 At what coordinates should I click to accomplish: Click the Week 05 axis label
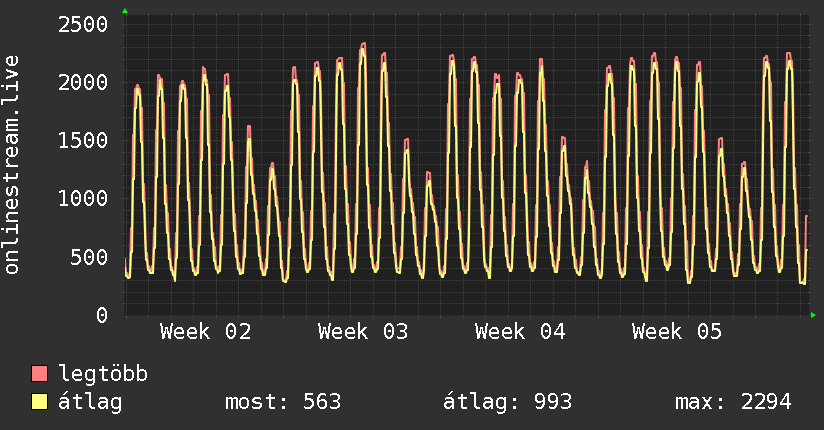click(x=676, y=332)
